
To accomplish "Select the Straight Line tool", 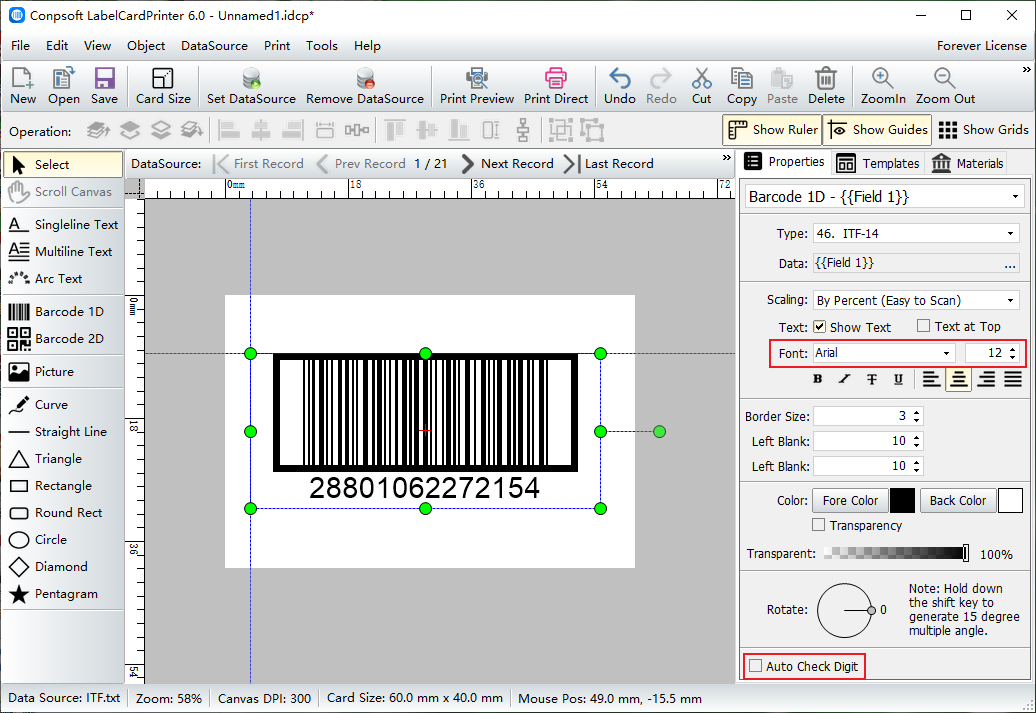I will (x=63, y=432).
